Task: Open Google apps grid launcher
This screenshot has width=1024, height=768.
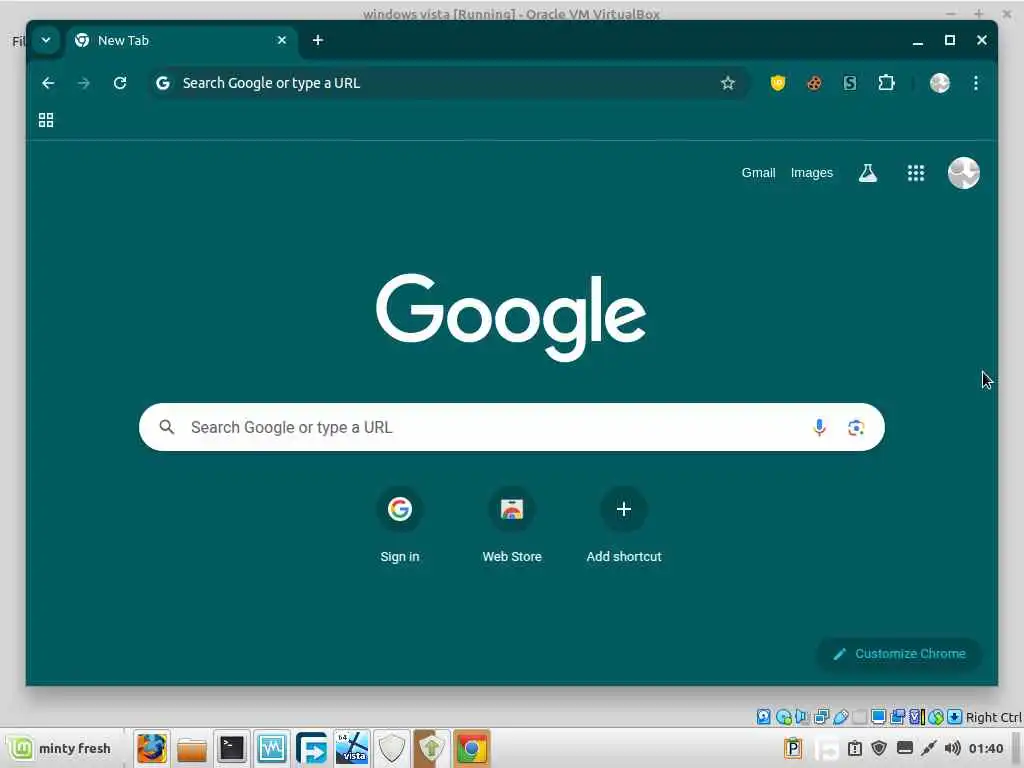Action: pyautogui.click(x=916, y=173)
